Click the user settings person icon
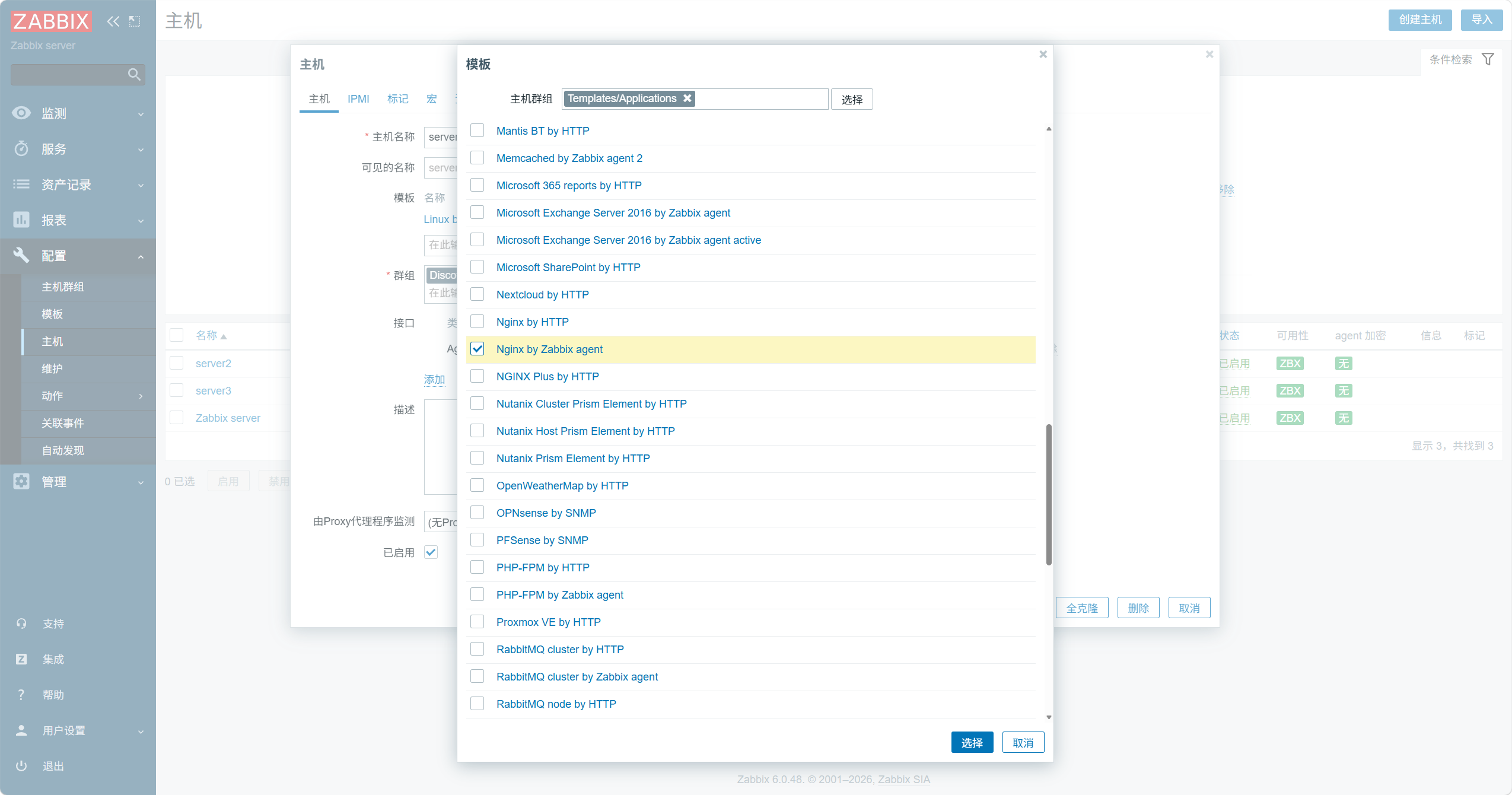 (x=21, y=730)
